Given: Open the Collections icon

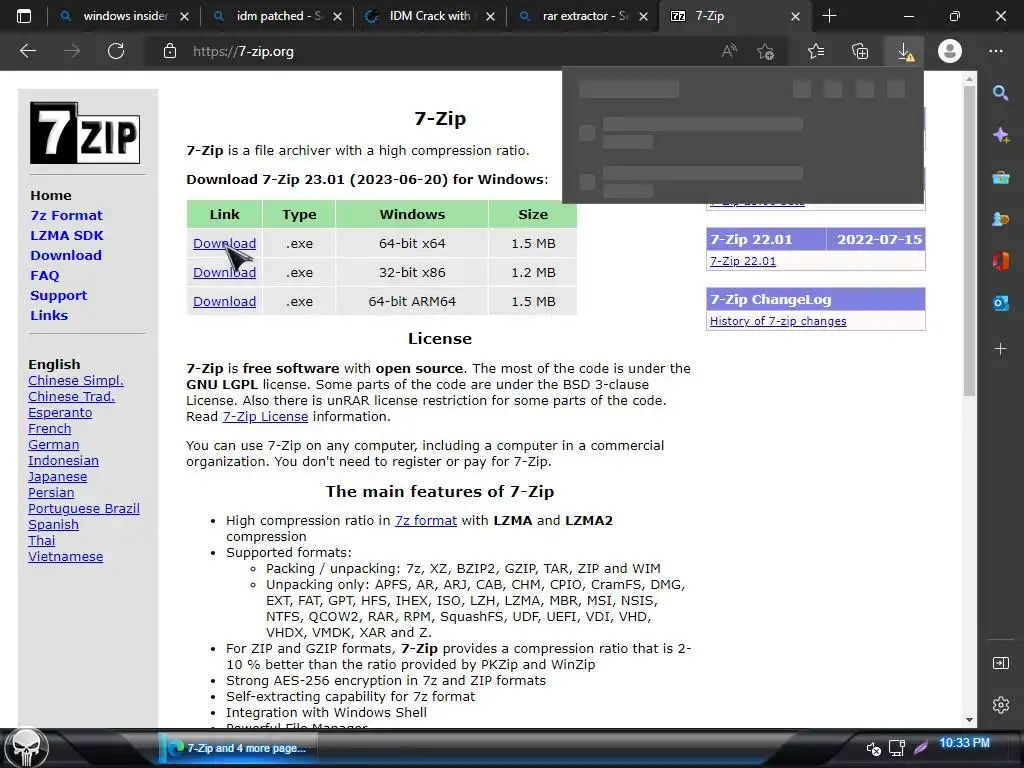Looking at the screenshot, I should (860, 51).
